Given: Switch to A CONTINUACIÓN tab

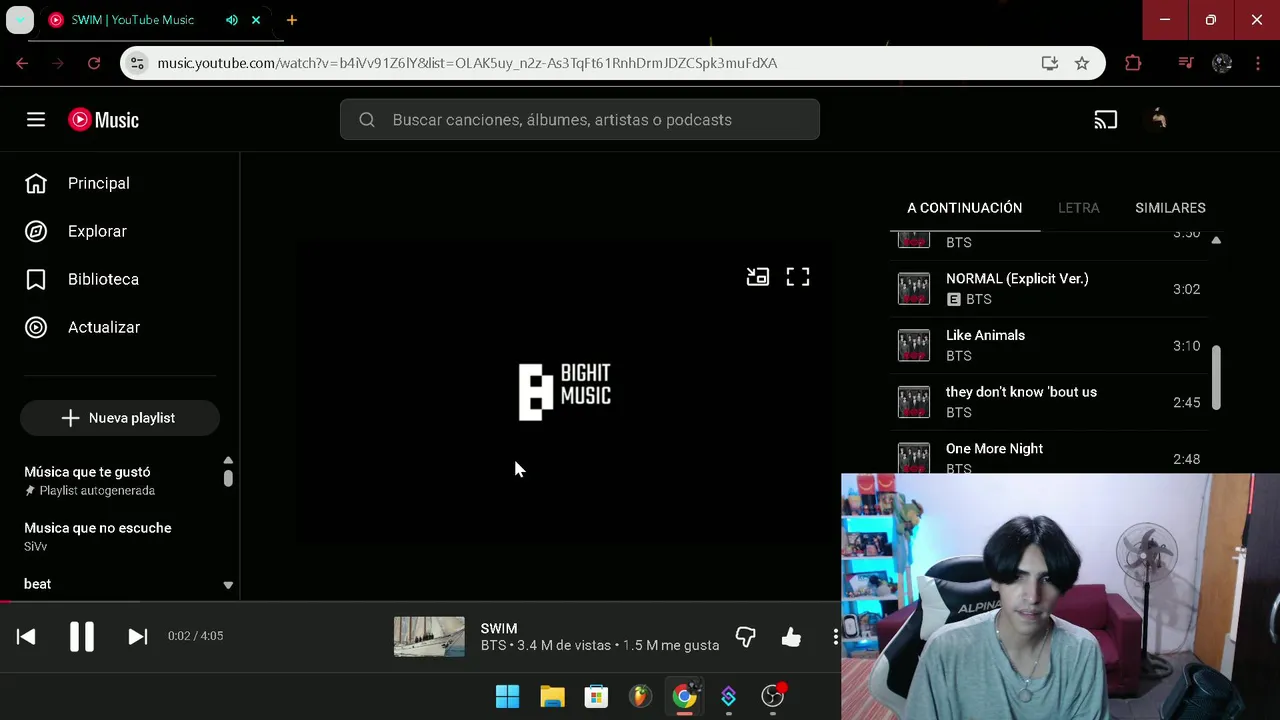Looking at the screenshot, I should (964, 208).
